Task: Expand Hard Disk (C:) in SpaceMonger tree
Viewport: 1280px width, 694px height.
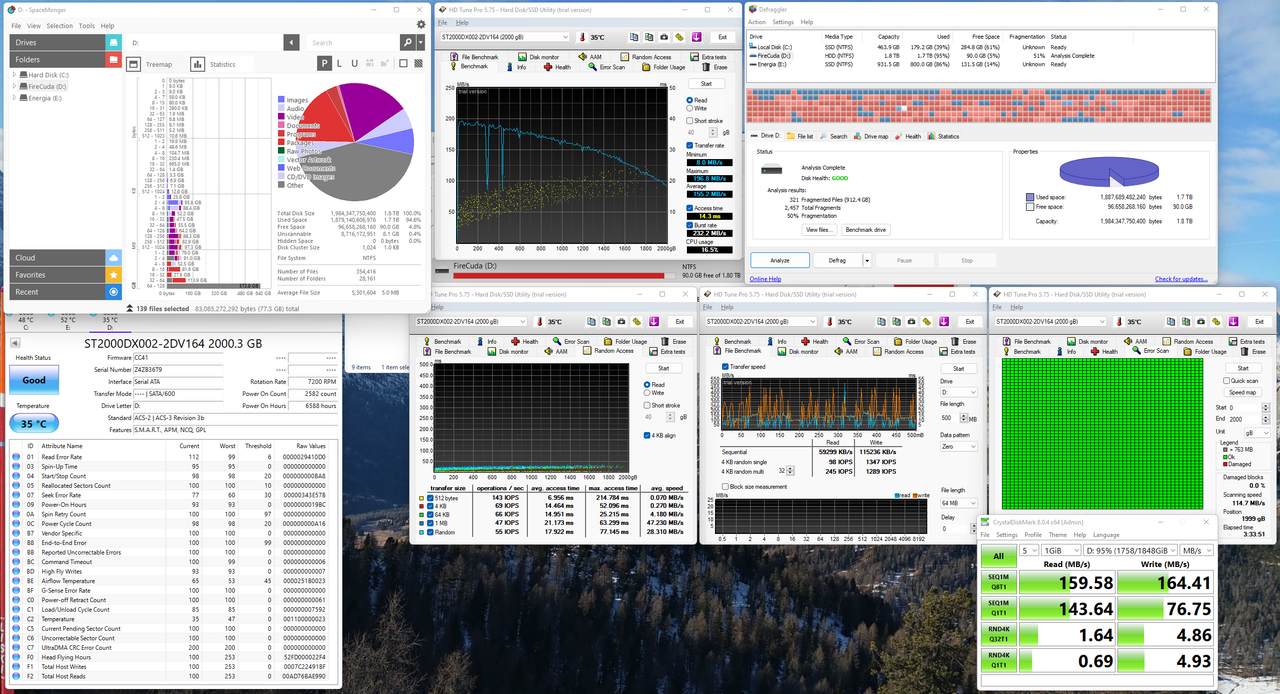Action: [x=15, y=75]
